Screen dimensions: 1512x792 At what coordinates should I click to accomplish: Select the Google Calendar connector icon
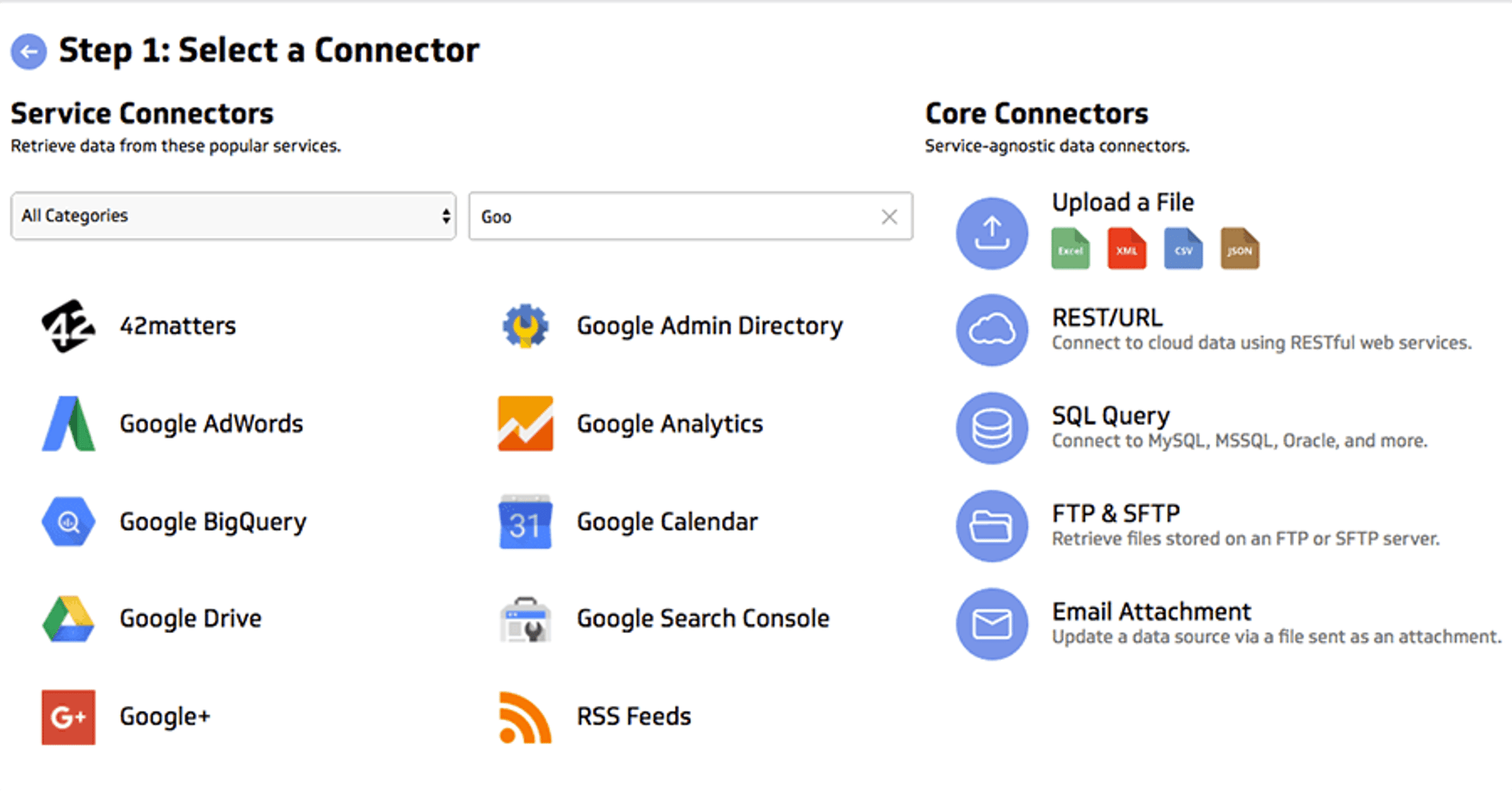[x=524, y=521]
